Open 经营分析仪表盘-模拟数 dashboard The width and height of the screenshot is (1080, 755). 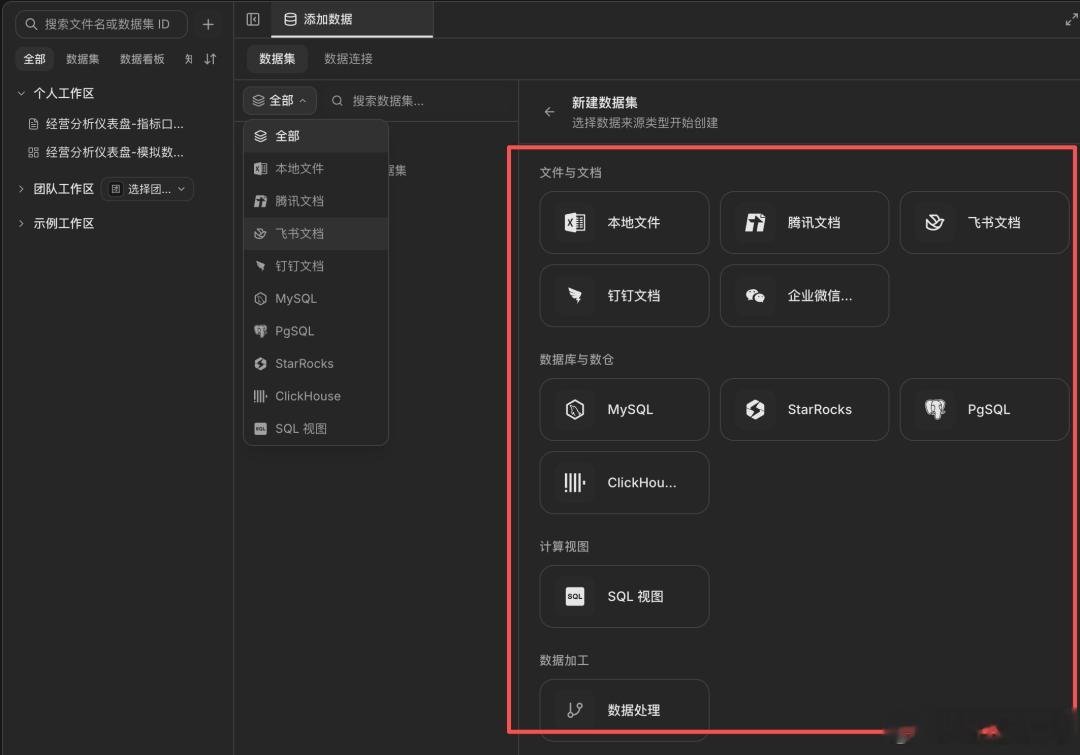point(115,152)
